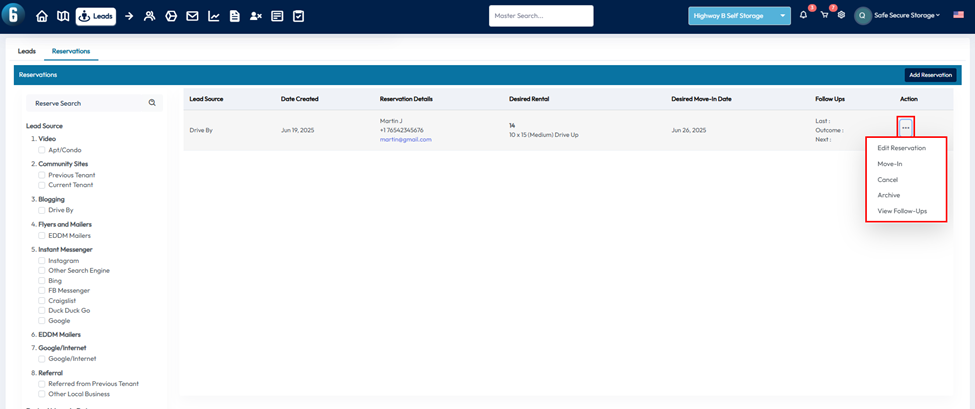Open the map icon in navbar
Viewport: 975px width, 409px height.
point(63,16)
